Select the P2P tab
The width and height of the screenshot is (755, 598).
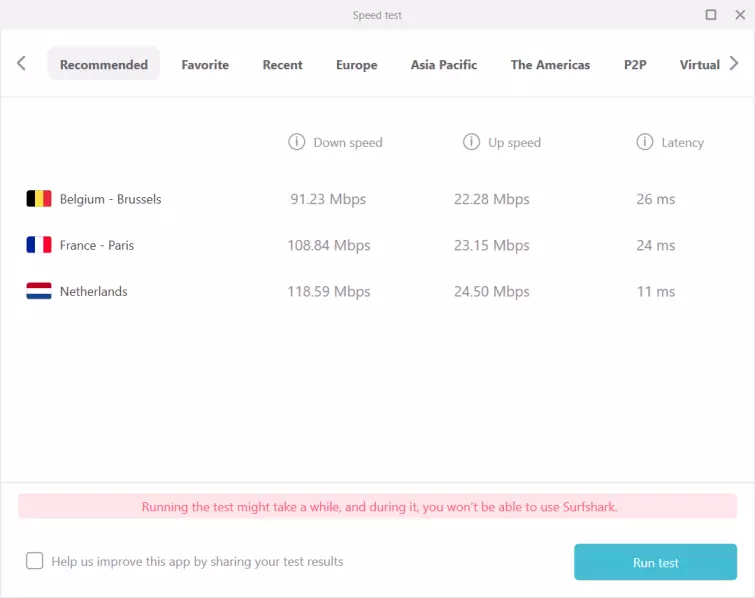635,65
